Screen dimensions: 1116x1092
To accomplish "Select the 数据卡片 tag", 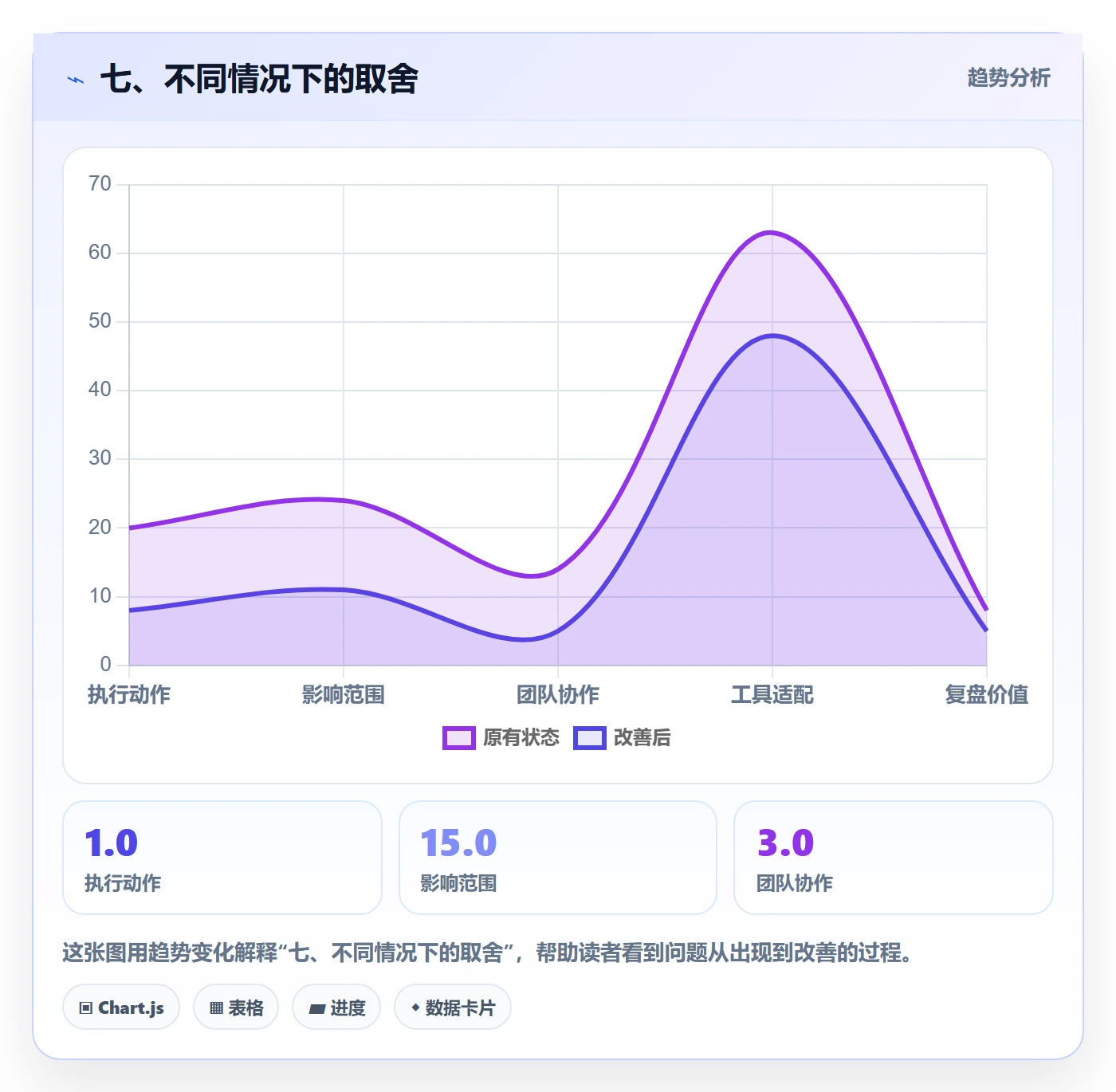I will [x=453, y=1008].
